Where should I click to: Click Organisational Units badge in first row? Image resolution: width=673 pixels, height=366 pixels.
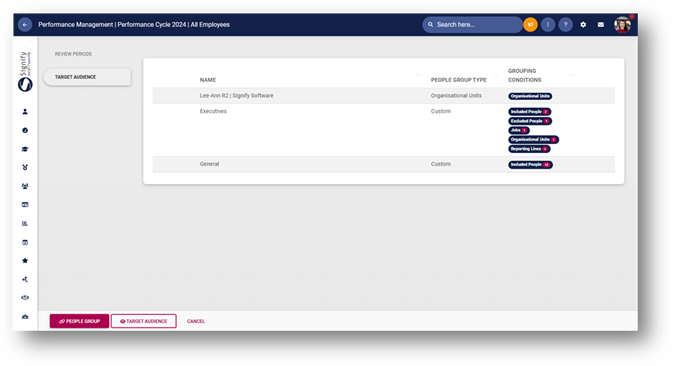[x=530, y=96]
